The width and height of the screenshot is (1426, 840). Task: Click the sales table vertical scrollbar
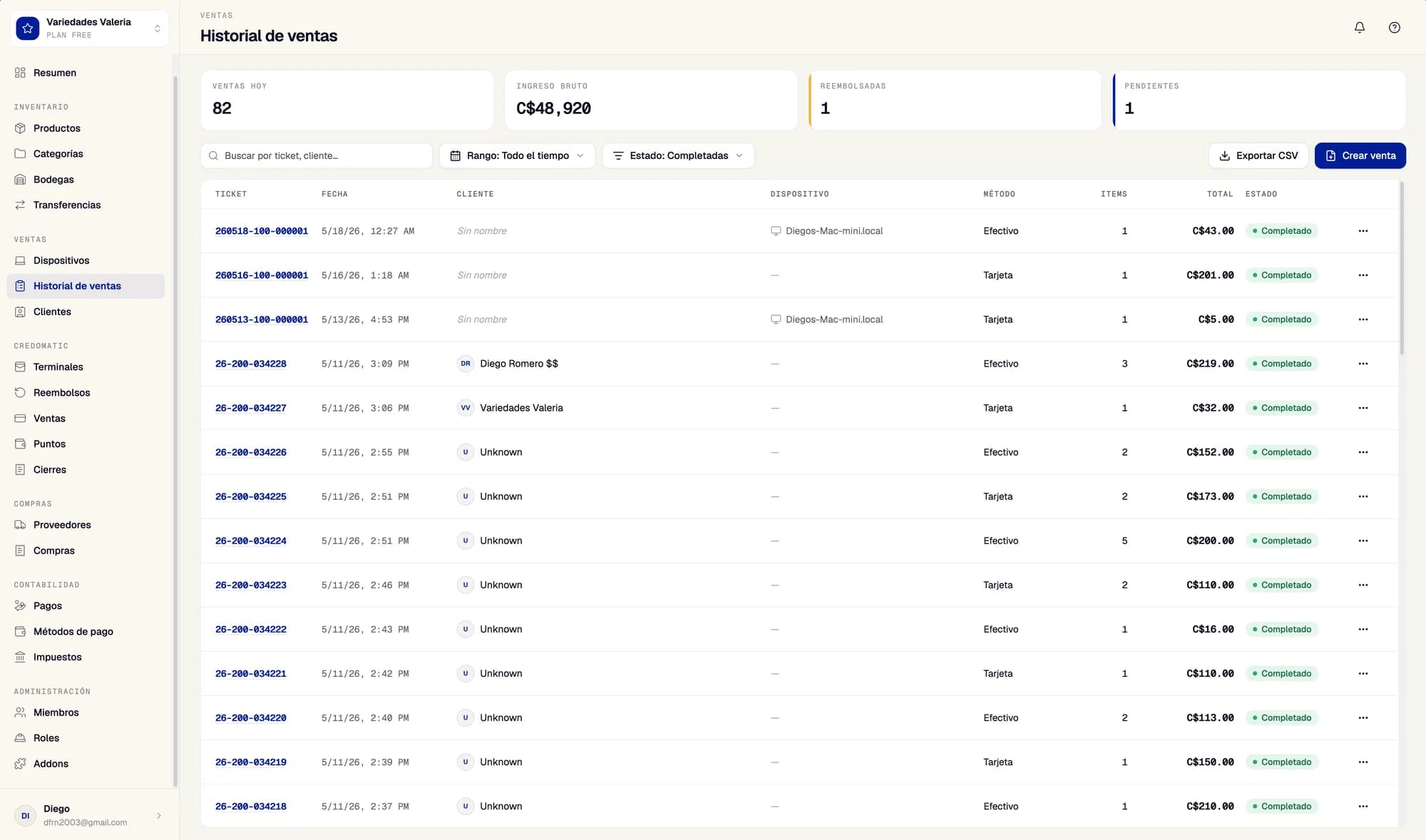pyautogui.click(x=1402, y=268)
